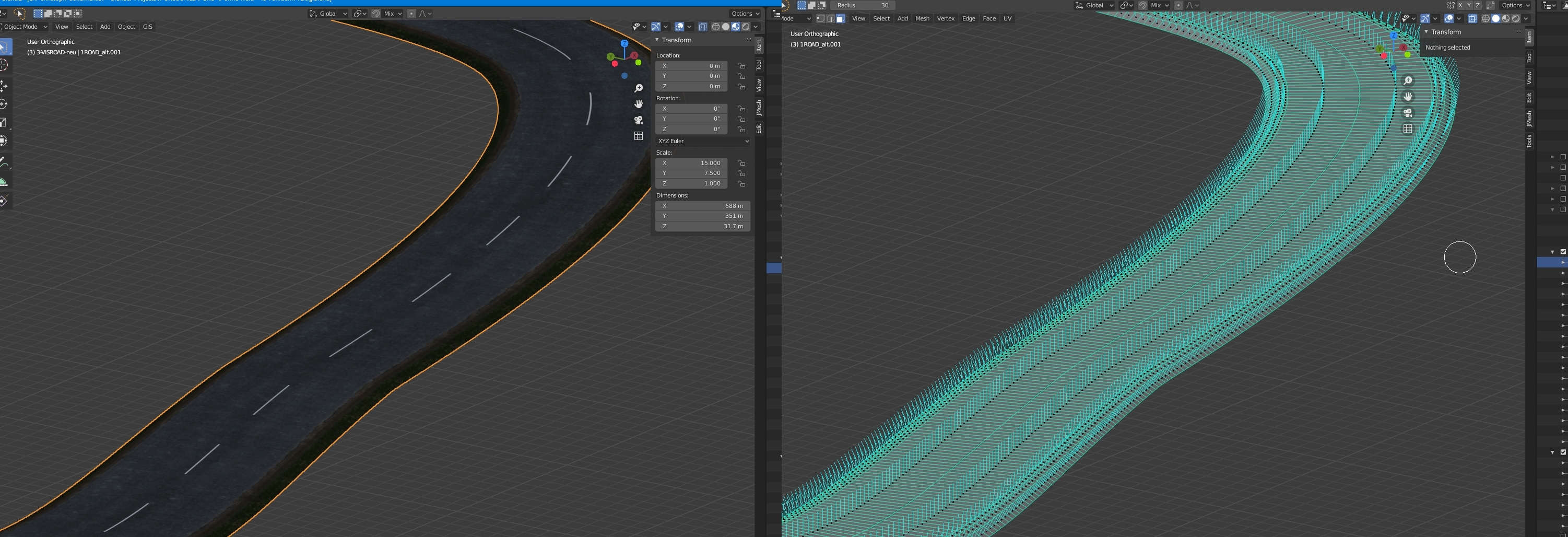Open Add menu in left viewport
Viewport: 1568px width, 537px height.
tap(105, 27)
